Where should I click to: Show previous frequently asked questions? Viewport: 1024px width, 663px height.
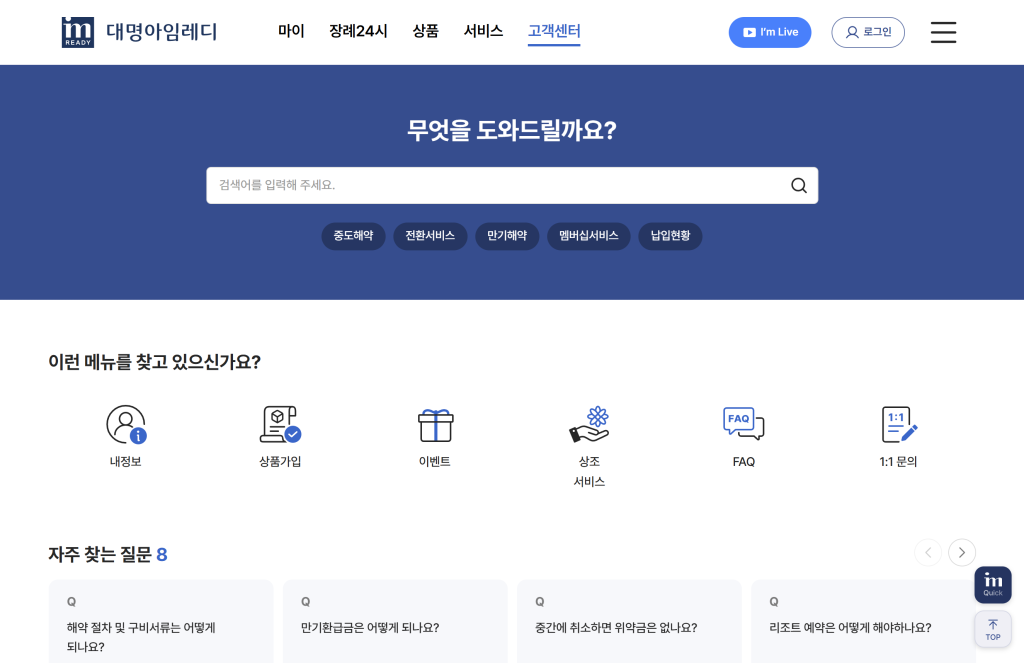tap(928, 552)
